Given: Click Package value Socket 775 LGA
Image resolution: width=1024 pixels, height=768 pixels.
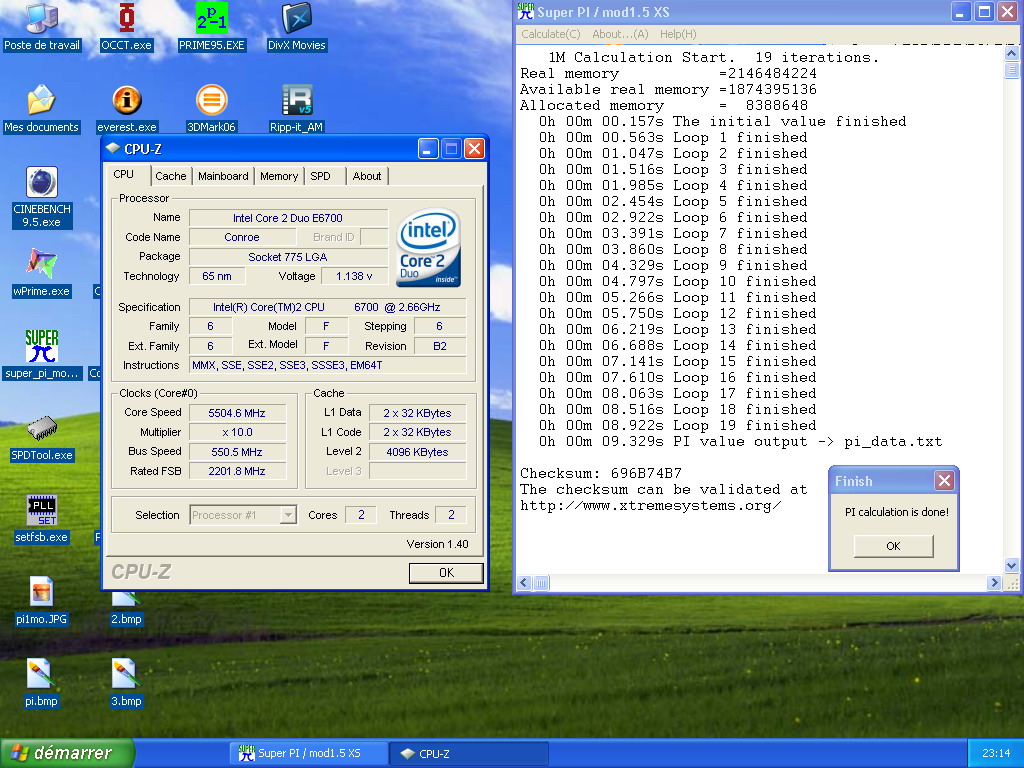Looking at the screenshot, I should point(288,257).
